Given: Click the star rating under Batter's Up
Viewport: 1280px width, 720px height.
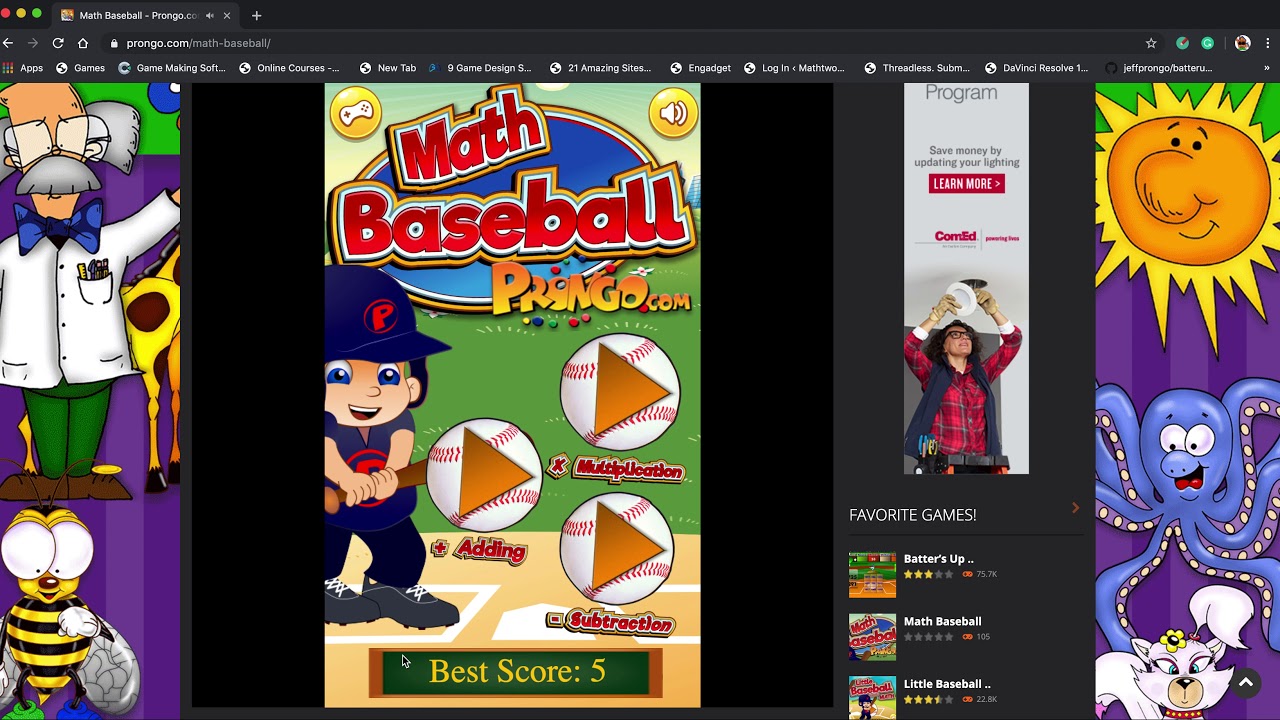Looking at the screenshot, I should tap(928, 575).
